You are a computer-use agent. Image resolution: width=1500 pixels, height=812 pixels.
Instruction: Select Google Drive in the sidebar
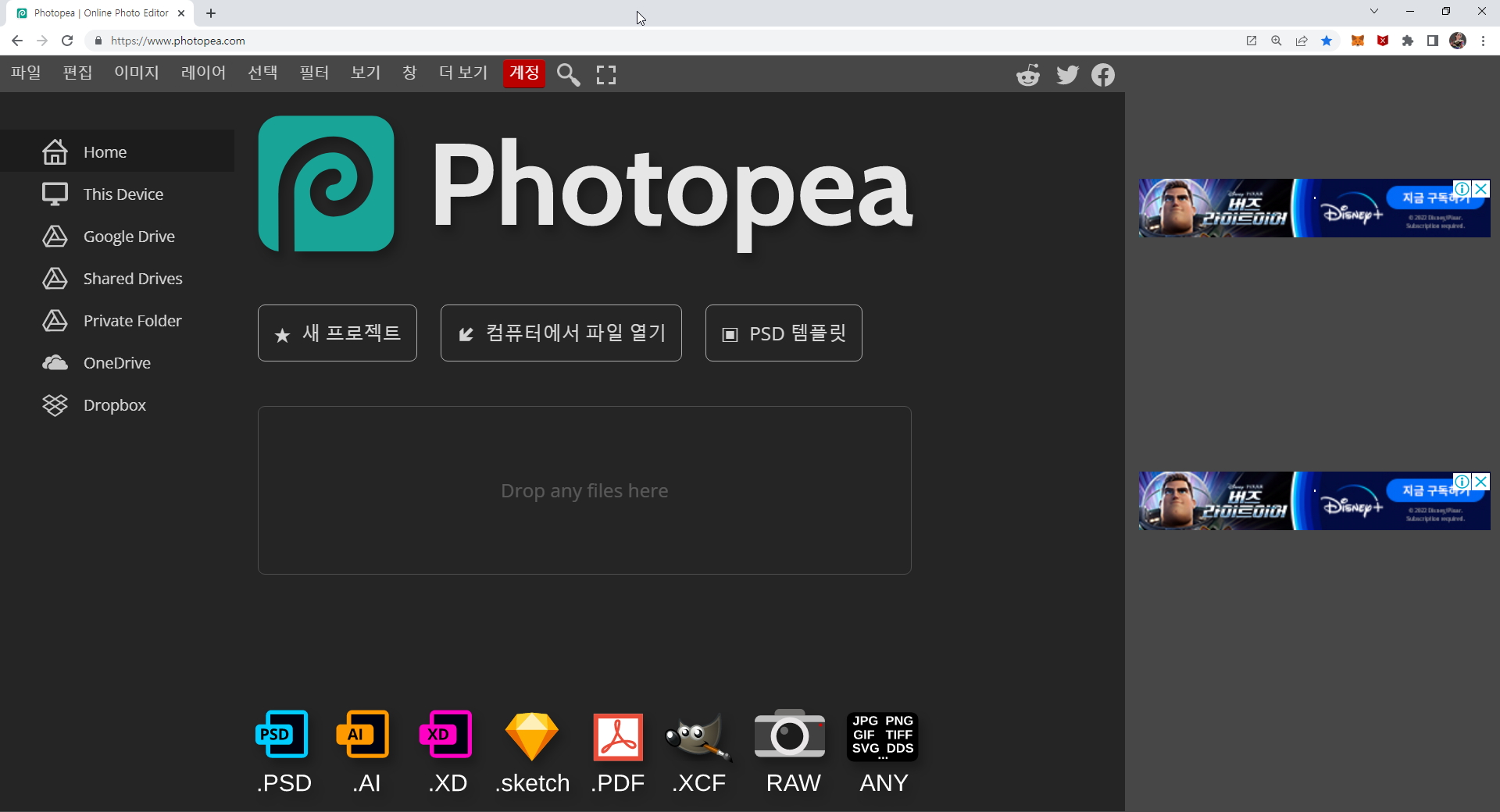117,236
